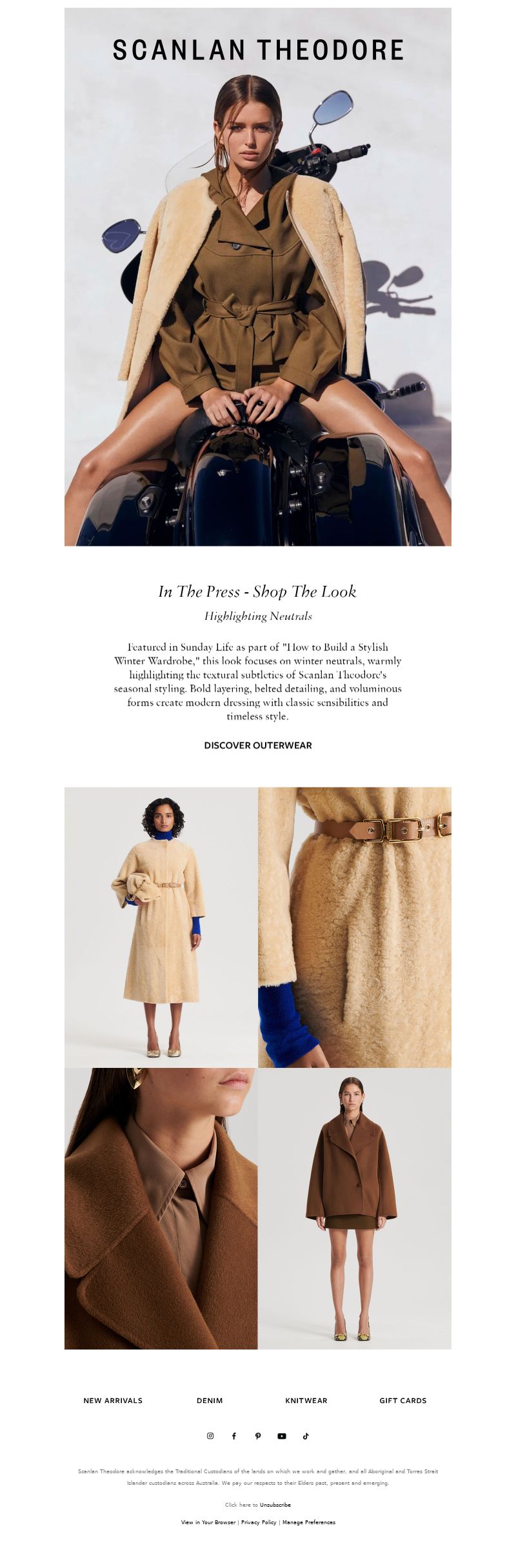Go to Denim category

[210, 1400]
